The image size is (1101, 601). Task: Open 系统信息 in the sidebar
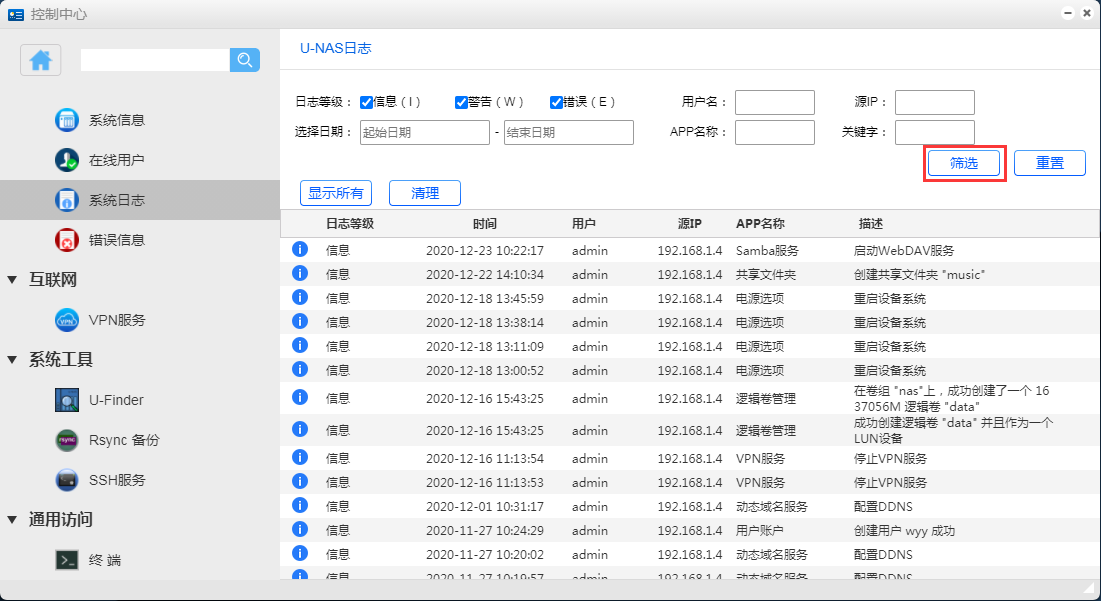[x=116, y=120]
